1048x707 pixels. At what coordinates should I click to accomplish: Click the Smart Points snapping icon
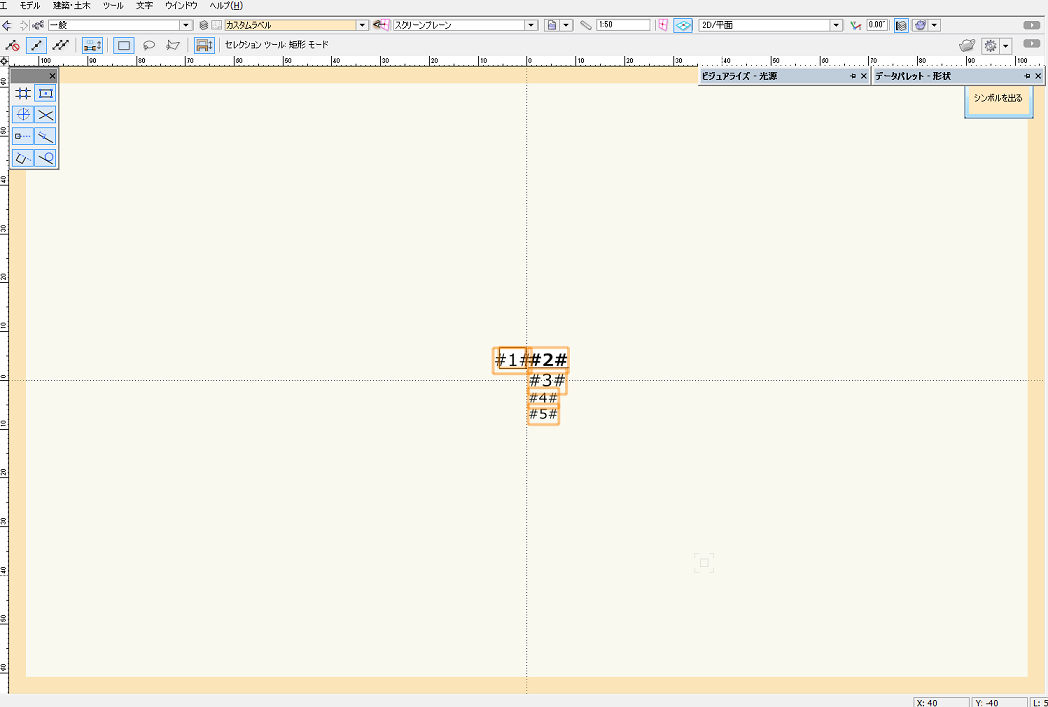(22, 136)
